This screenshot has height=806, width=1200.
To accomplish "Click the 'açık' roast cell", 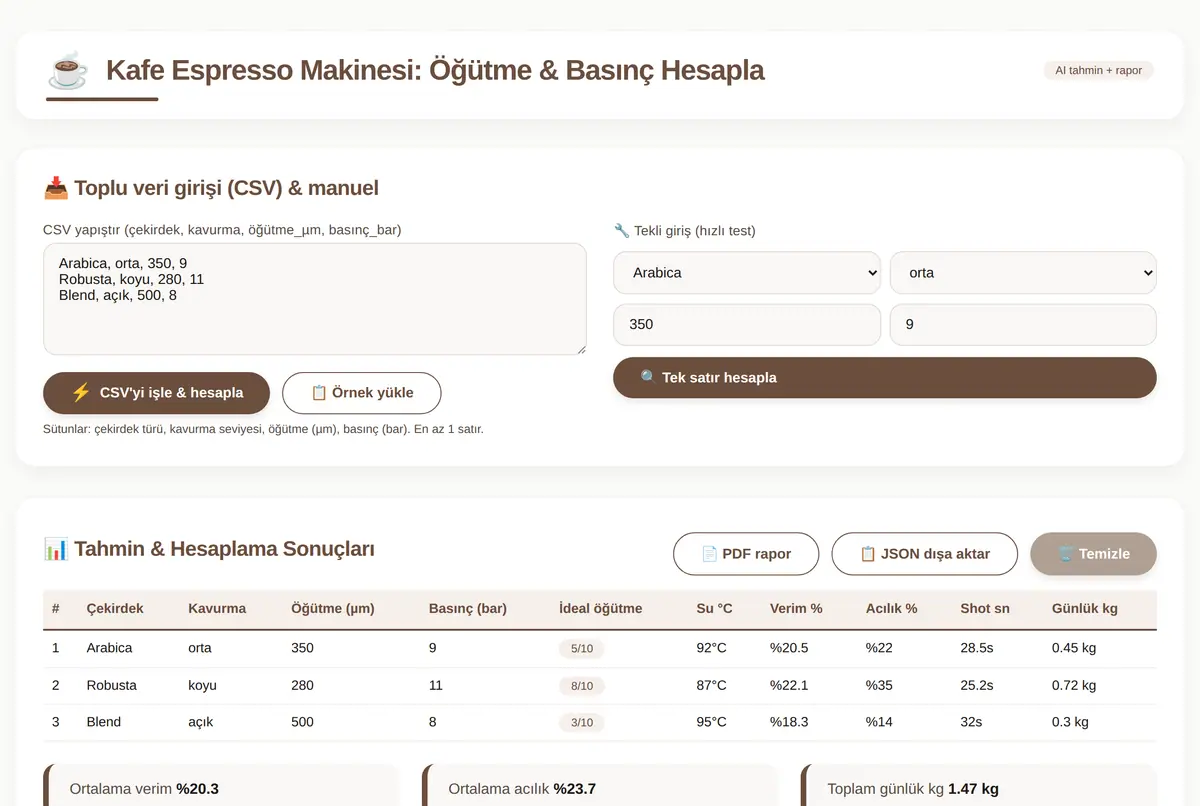I will click(201, 722).
